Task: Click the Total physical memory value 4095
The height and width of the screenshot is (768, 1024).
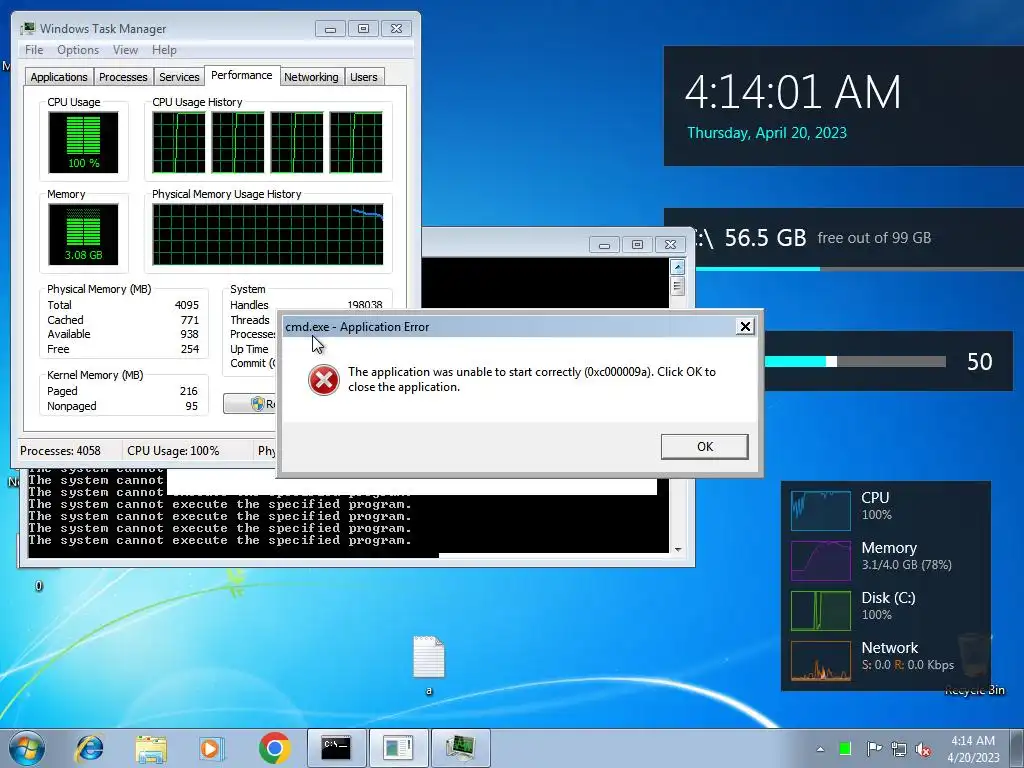Action: 187,305
